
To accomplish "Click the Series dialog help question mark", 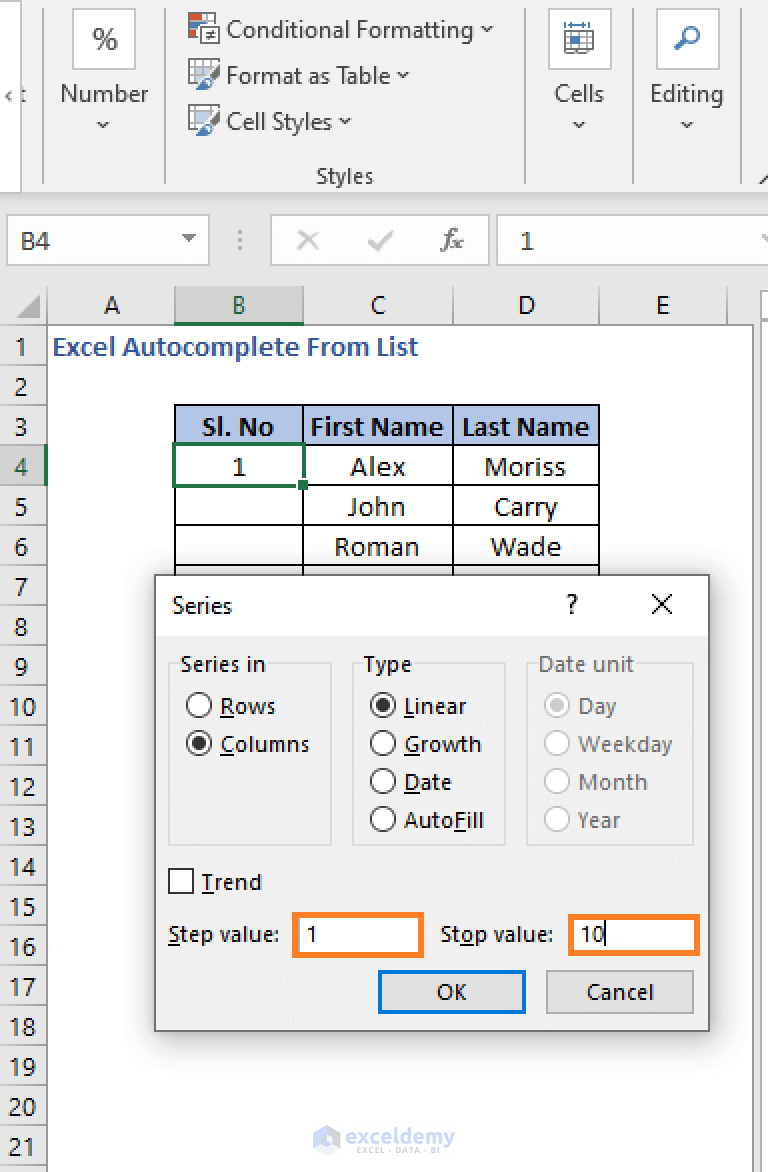I will pyautogui.click(x=572, y=605).
